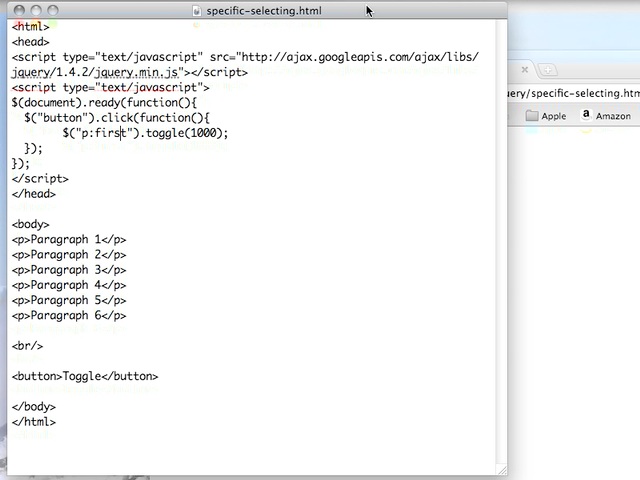Click the jquery.min.js text in script src
Viewport: 640px width, 480px height.
[x=136, y=72]
